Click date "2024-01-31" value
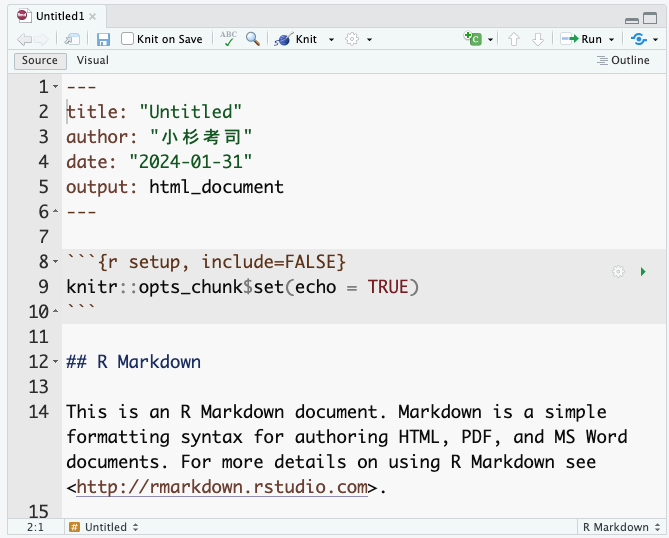 click(190, 162)
